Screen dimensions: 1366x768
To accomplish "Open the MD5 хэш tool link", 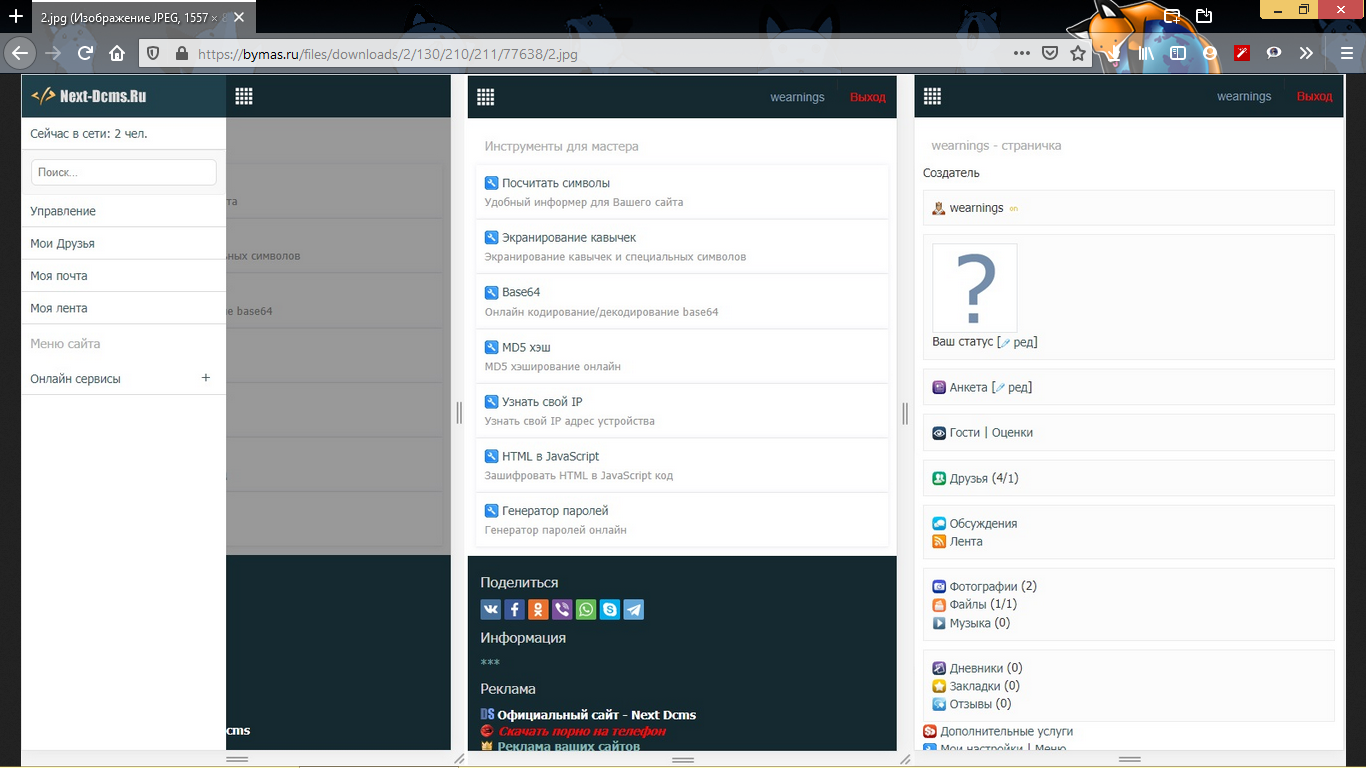I will coord(526,347).
